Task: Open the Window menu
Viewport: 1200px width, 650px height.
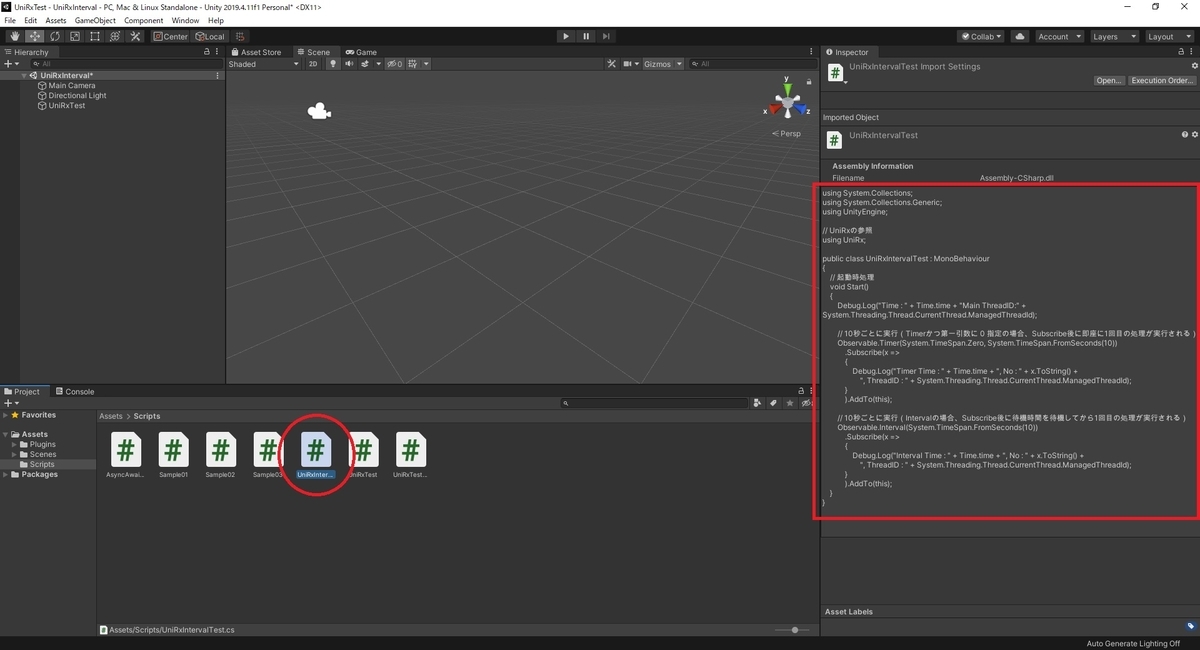Action: pyautogui.click(x=185, y=20)
